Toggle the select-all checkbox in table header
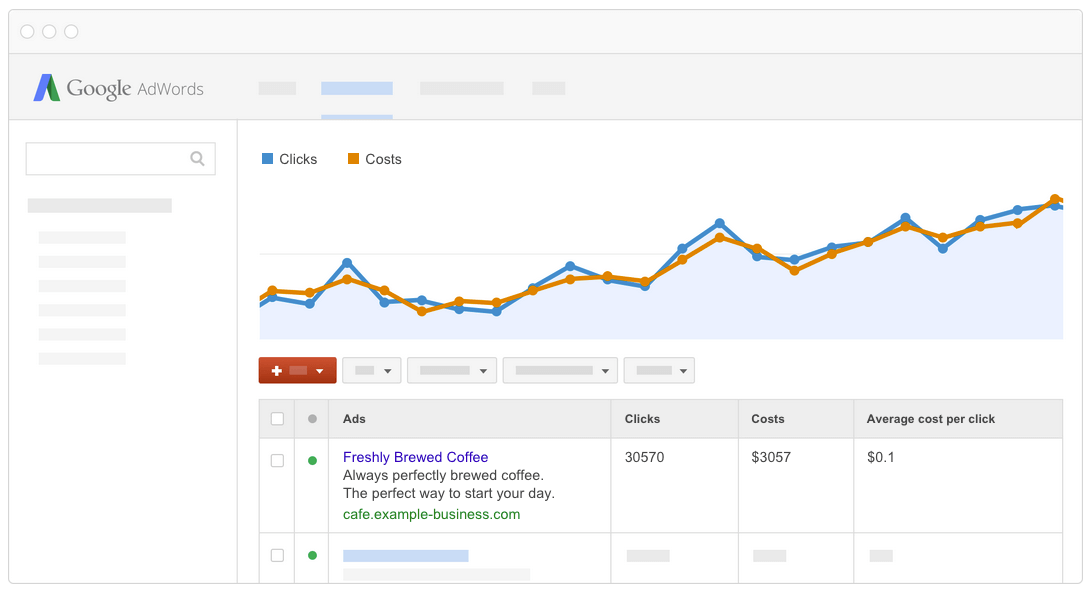 tap(277, 419)
